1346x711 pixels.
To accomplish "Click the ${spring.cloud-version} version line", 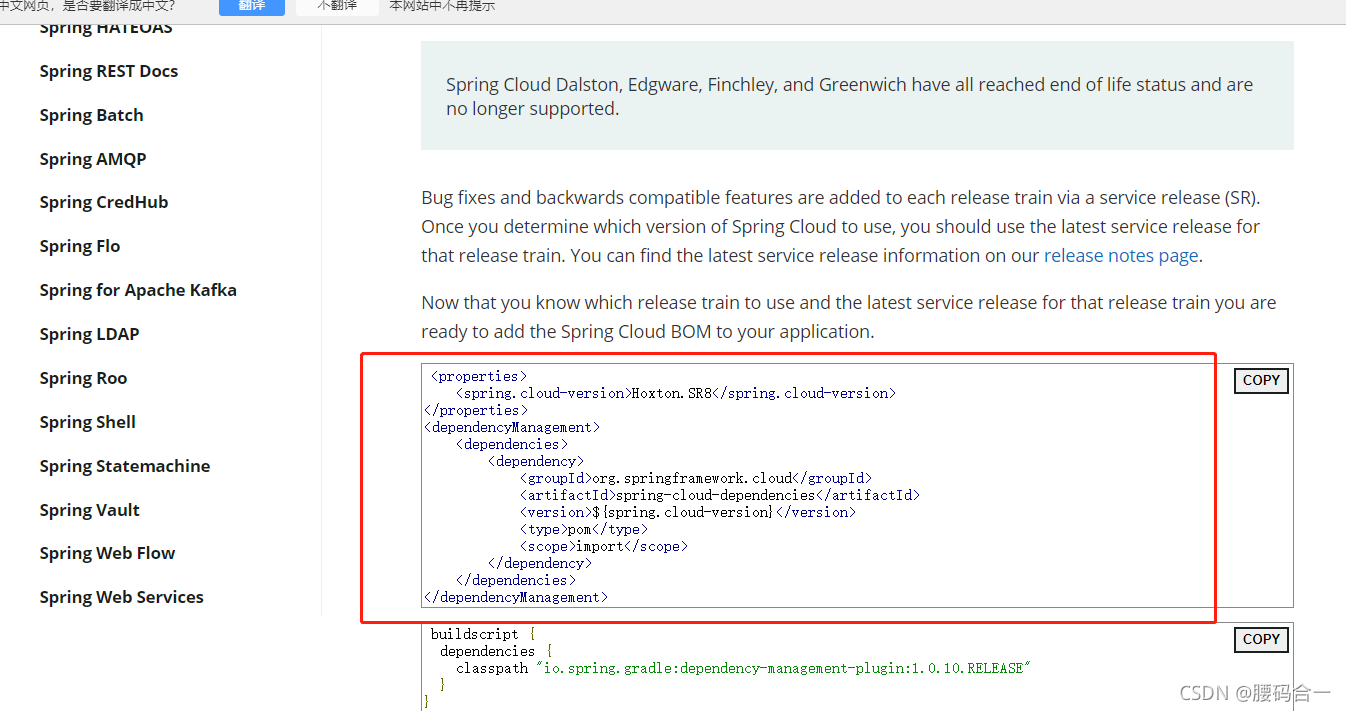I will (688, 512).
